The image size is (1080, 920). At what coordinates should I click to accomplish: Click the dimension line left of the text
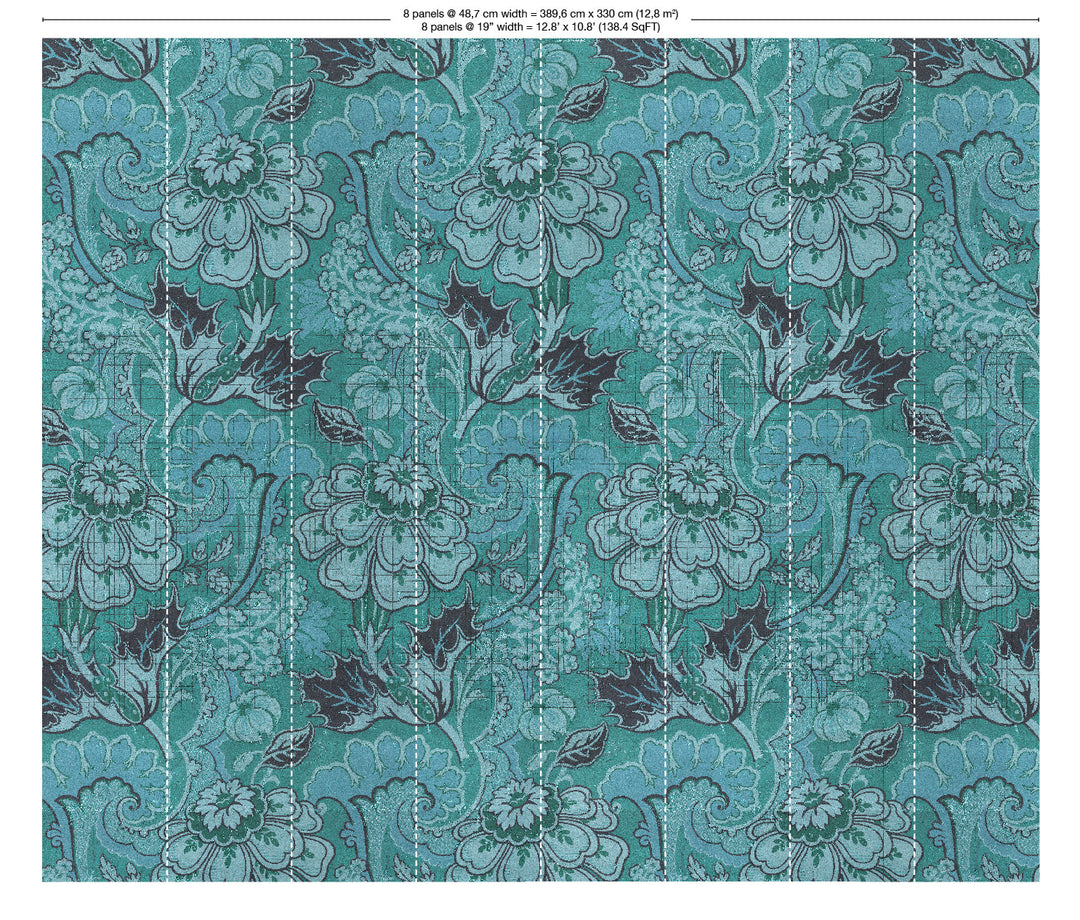click(200, 19)
